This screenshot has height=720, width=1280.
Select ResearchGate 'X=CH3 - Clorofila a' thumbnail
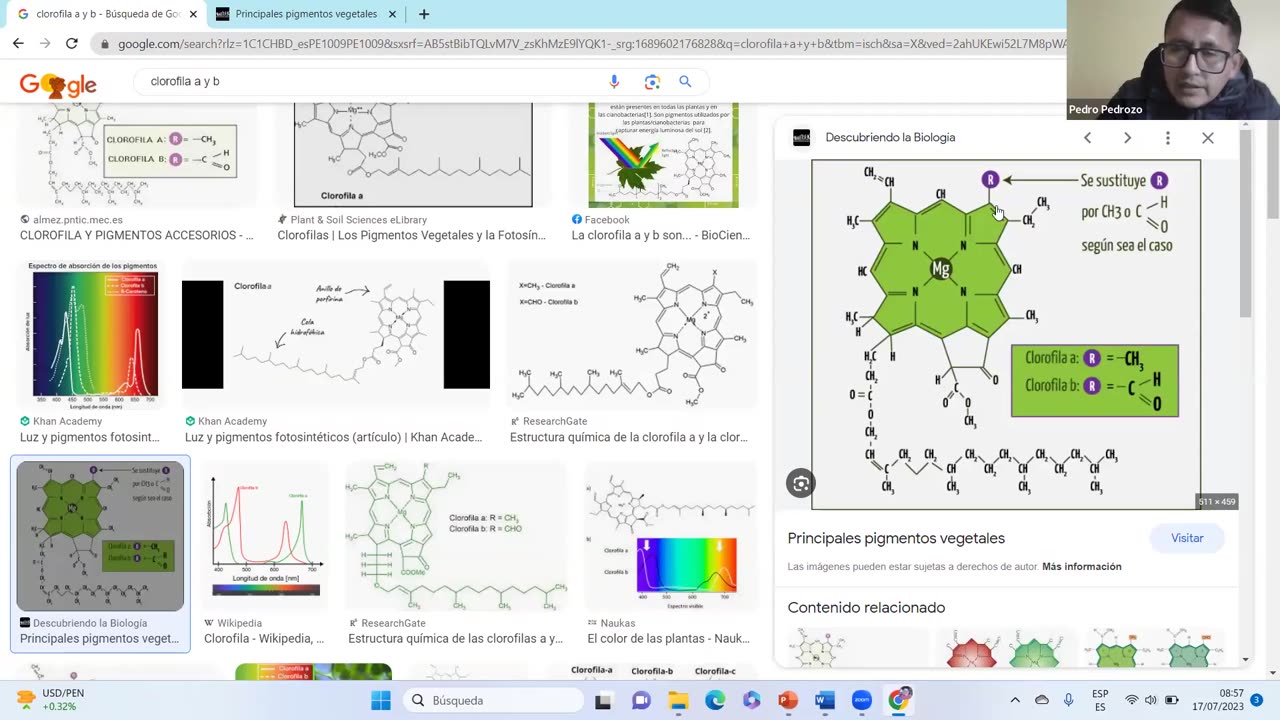tap(632, 334)
